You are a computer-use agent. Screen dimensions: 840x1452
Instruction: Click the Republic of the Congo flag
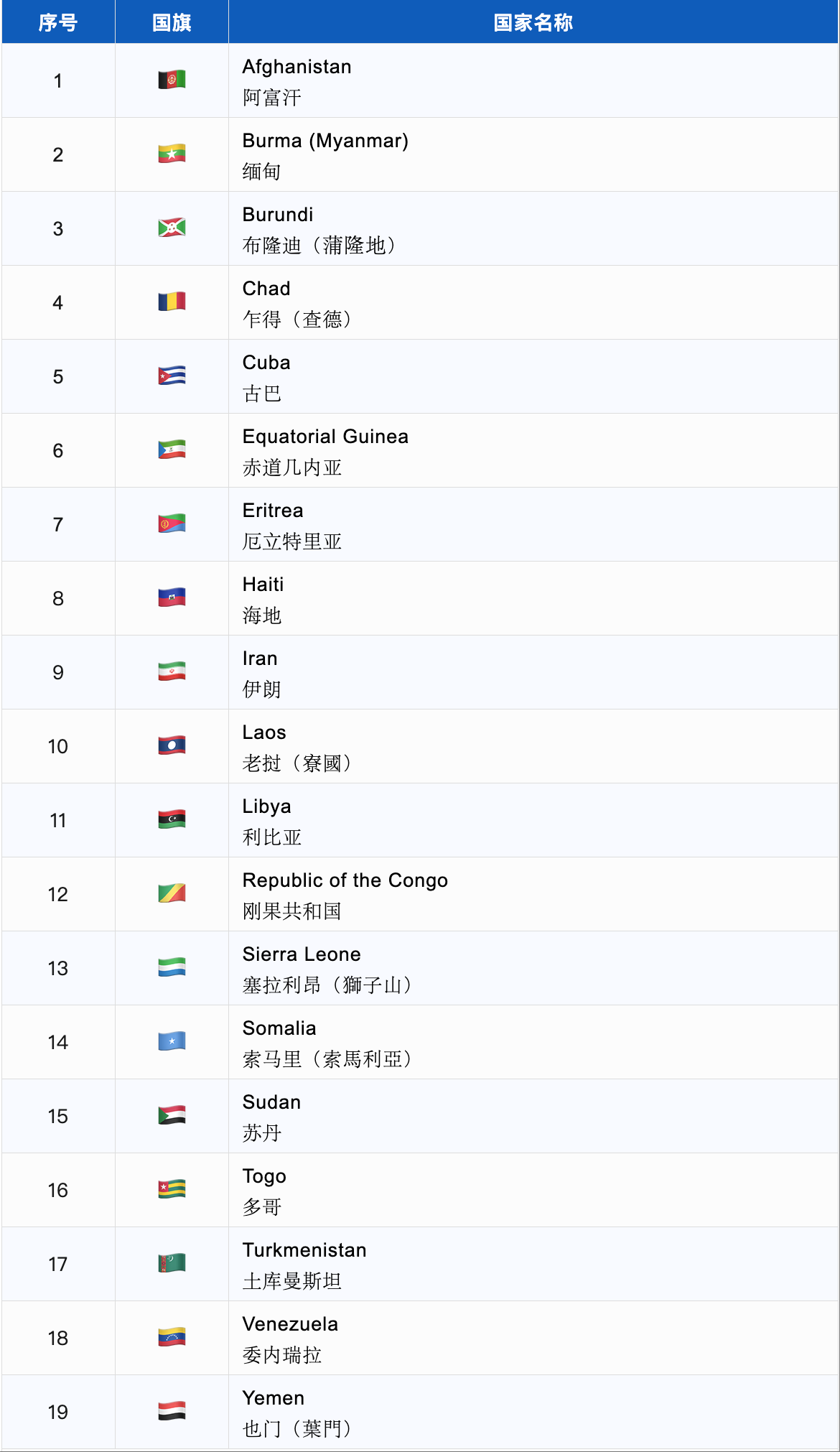[x=172, y=893]
